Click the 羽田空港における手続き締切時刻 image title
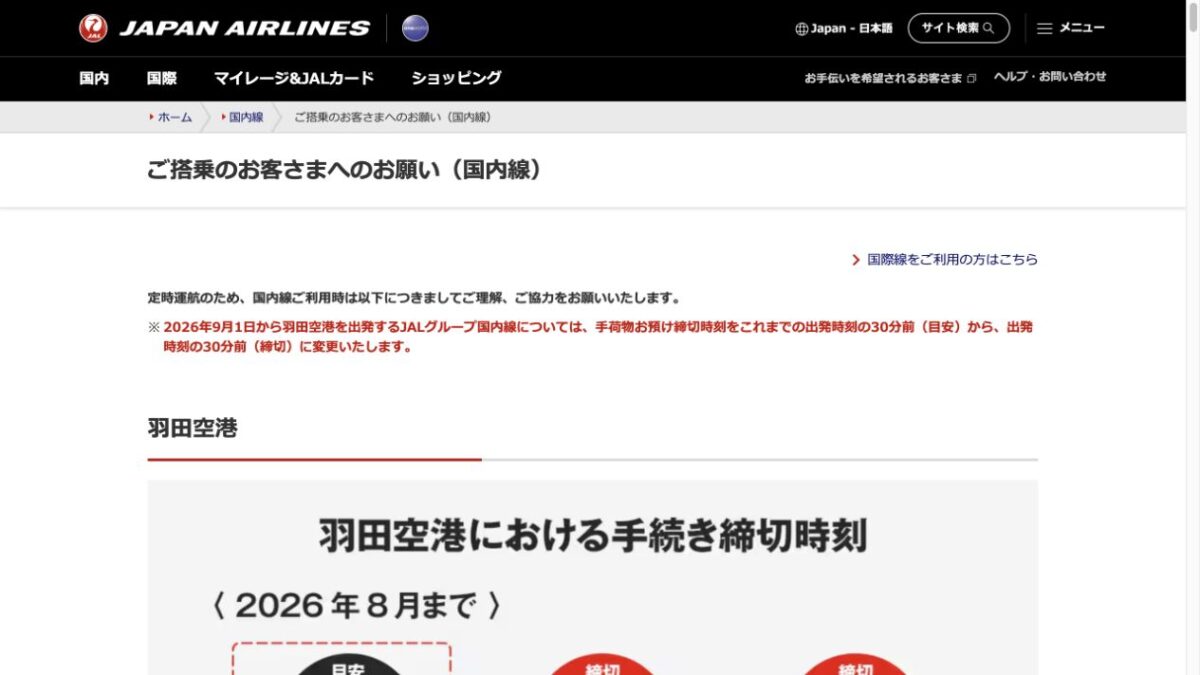The height and width of the screenshot is (675, 1200). point(593,536)
